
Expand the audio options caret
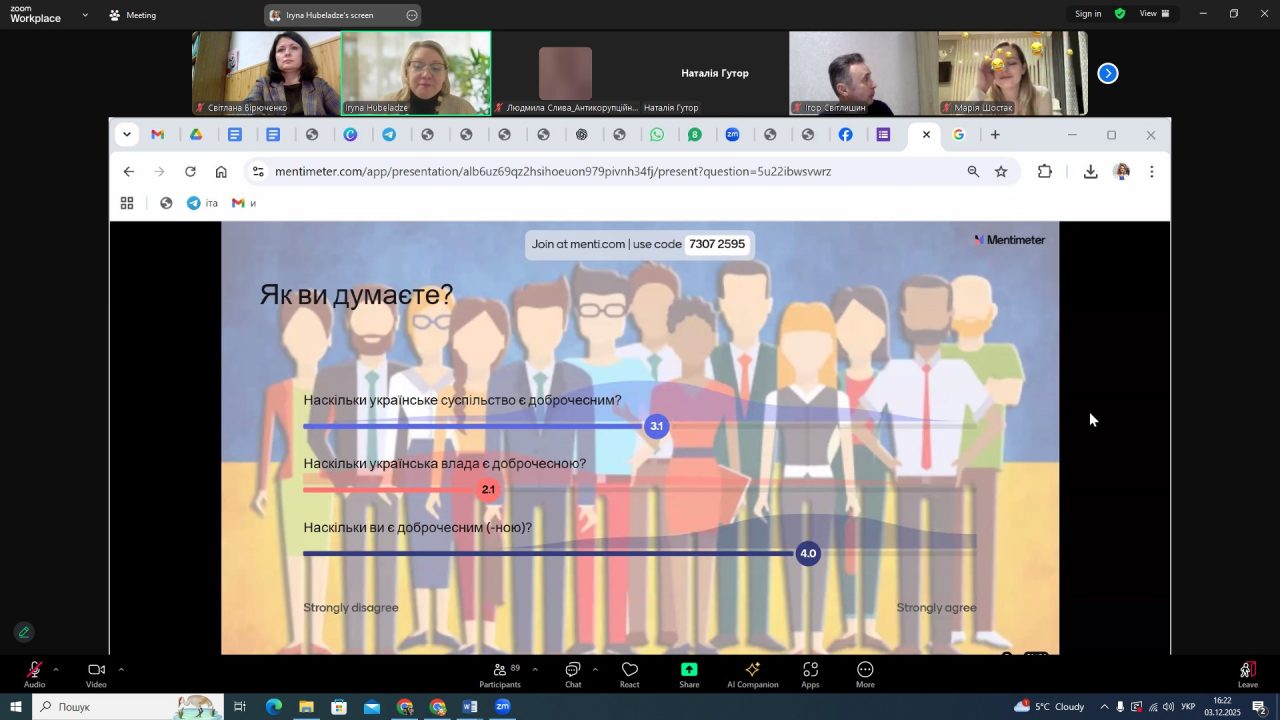pyautogui.click(x=56, y=669)
